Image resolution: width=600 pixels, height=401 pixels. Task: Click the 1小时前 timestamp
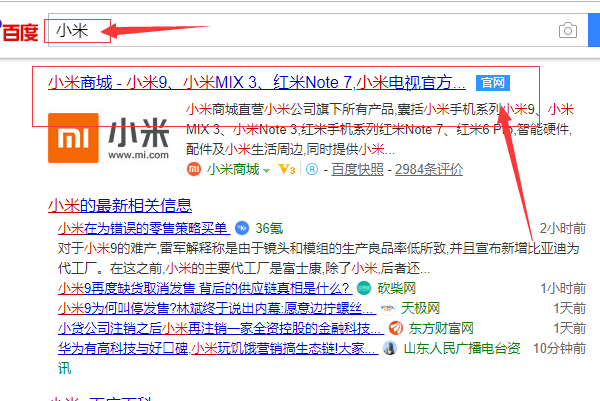pos(563,288)
